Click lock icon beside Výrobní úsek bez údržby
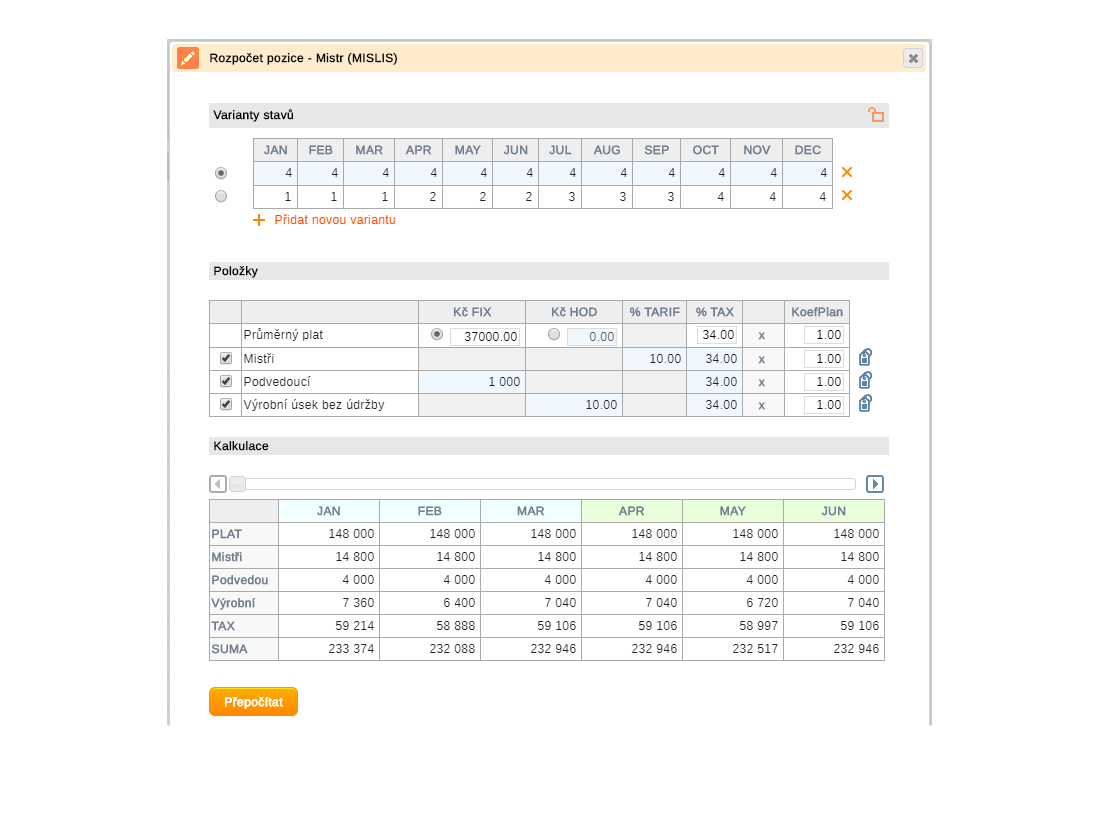 [865, 404]
